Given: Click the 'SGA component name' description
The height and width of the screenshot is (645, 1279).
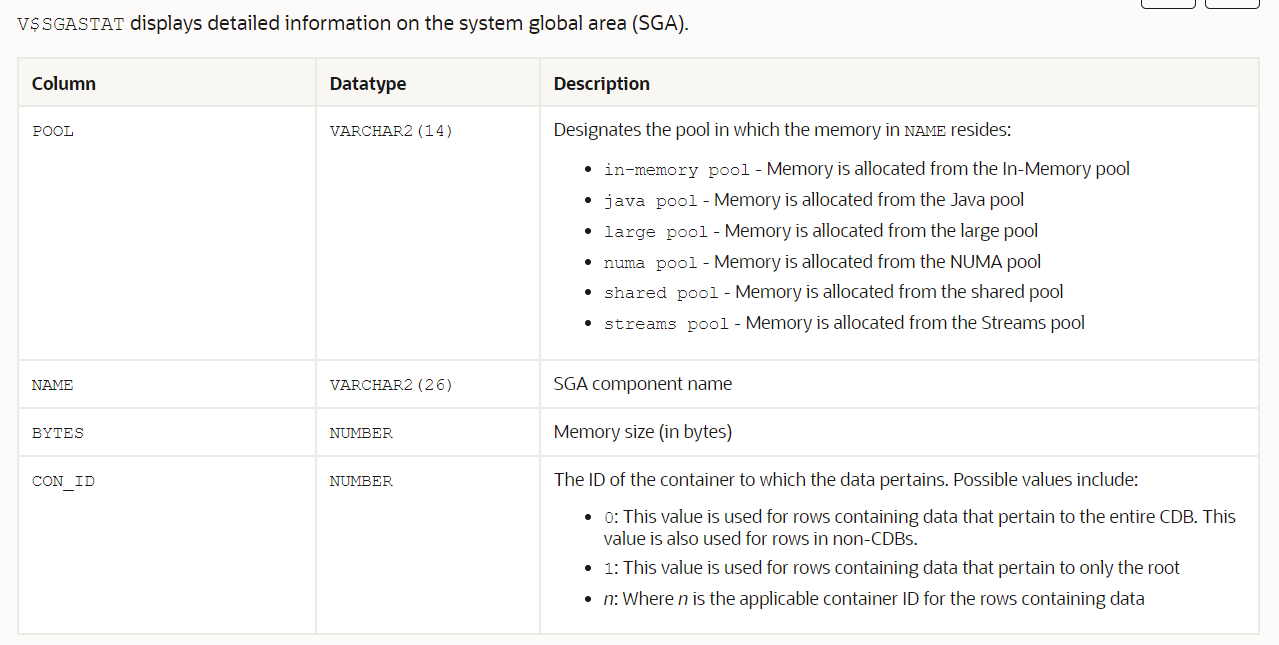Looking at the screenshot, I should point(642,384).
